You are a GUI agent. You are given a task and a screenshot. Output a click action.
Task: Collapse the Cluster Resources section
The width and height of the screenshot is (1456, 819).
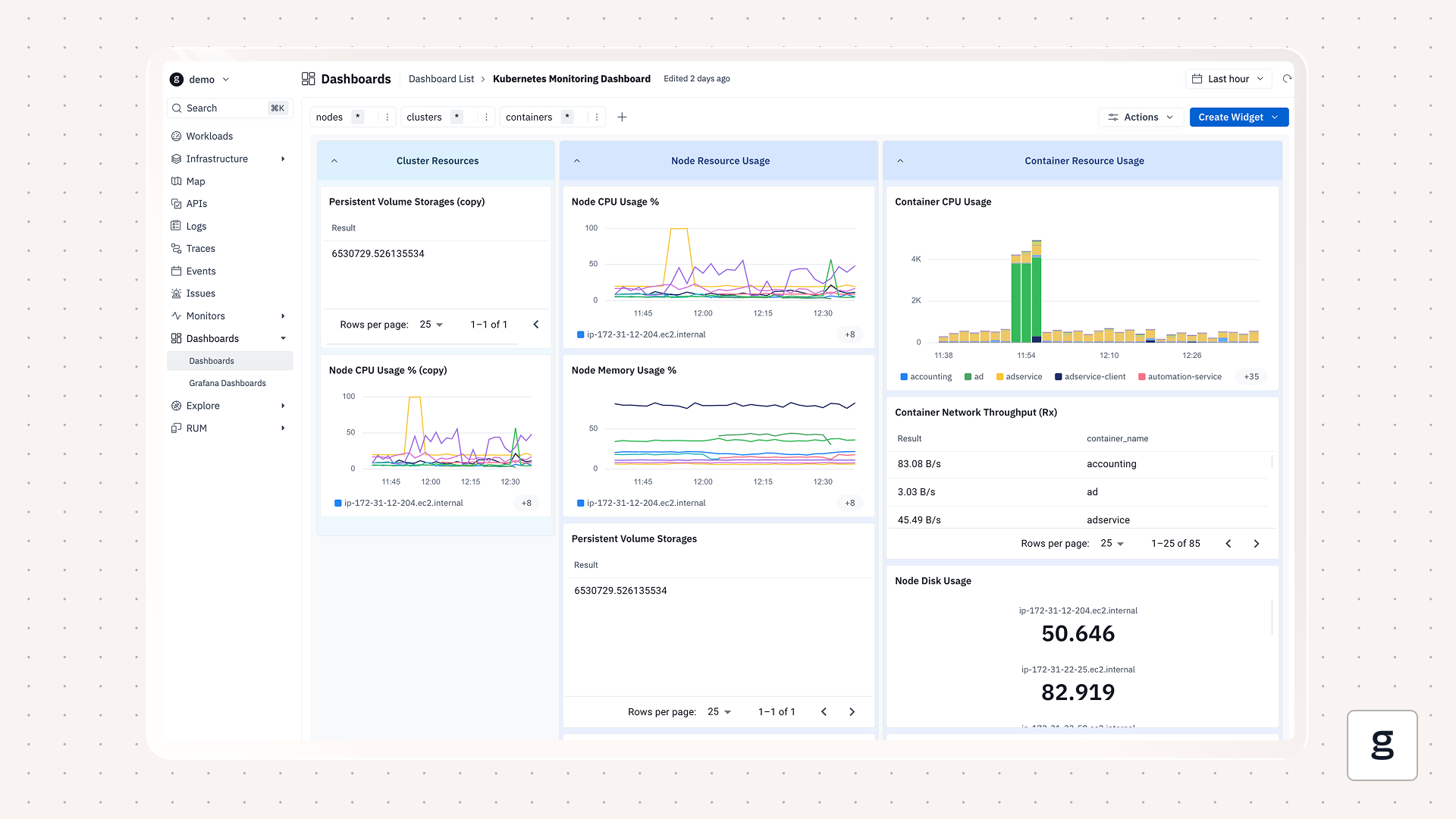coord(334,161)
